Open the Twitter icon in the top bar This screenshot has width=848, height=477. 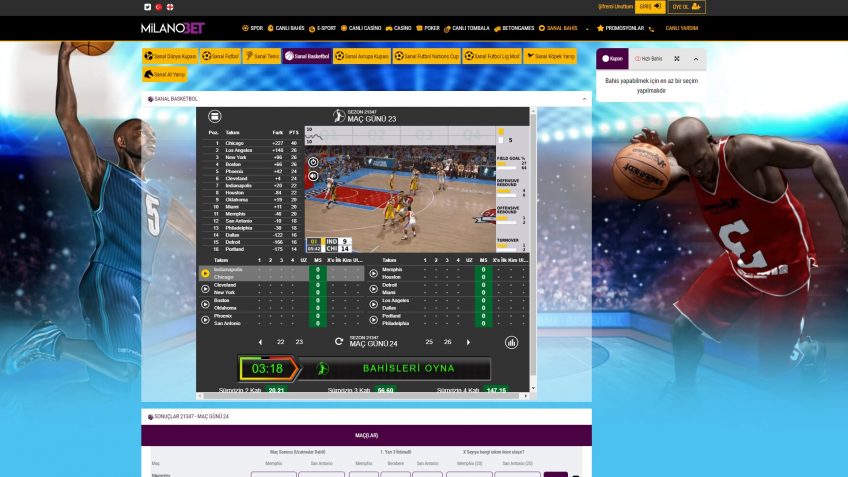click(x=148, y=7)
